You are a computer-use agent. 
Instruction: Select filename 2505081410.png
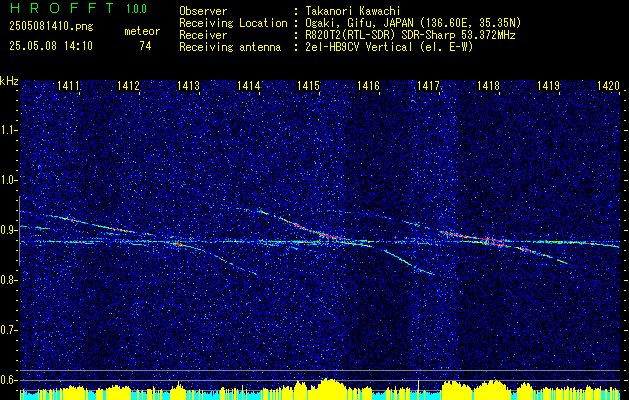pos(51,27)
